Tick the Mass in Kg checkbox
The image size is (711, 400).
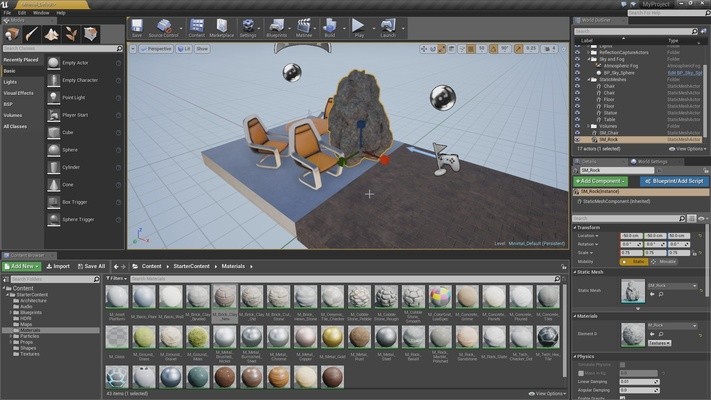point(581,373)
